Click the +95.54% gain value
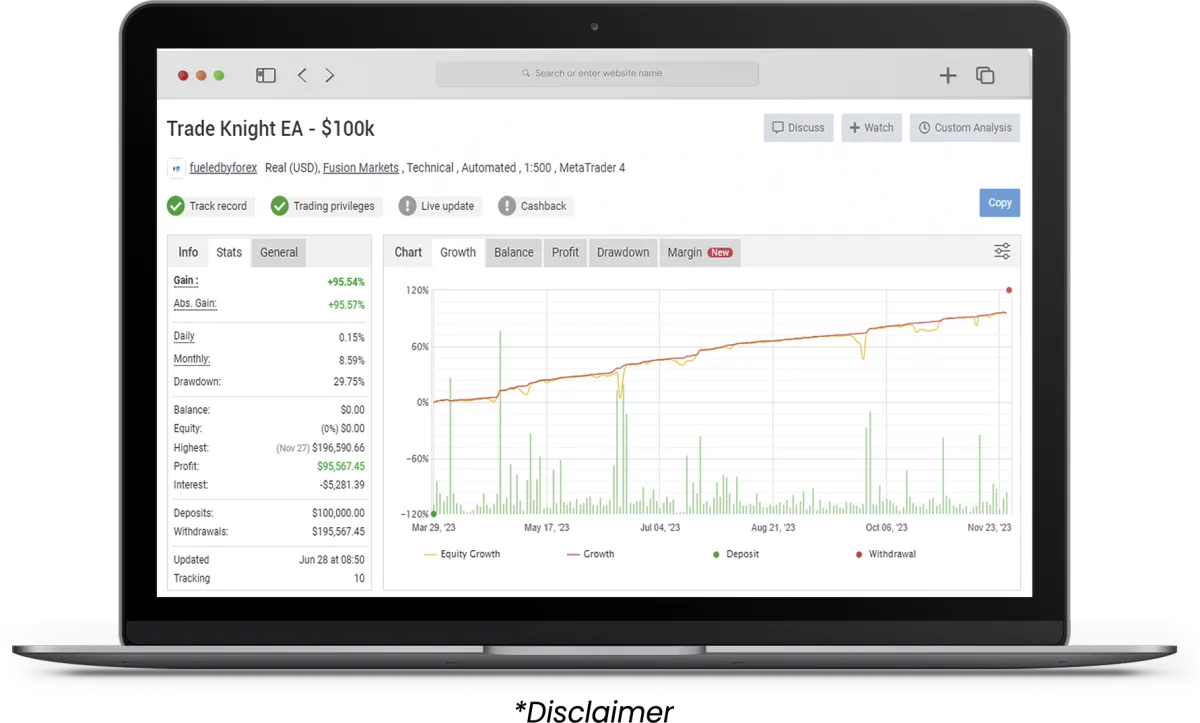Screen dimensions: 1200x723 [346, 282]
